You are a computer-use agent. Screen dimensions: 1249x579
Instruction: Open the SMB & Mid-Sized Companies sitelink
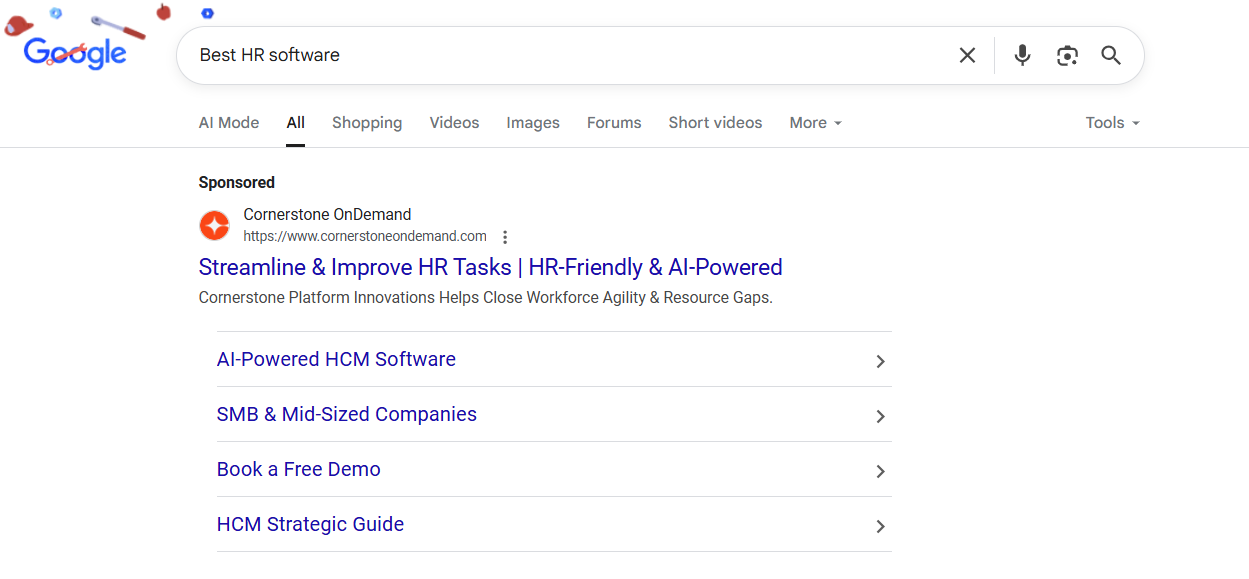[346, 414]
